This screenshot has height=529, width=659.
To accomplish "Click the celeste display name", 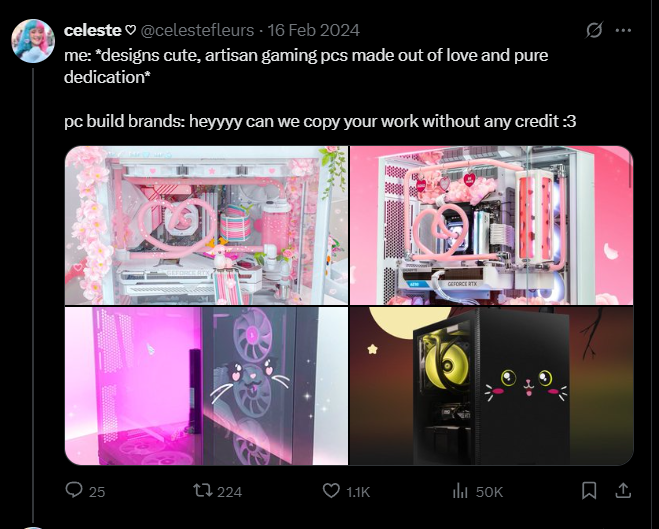I will click(x=93, y=30).
